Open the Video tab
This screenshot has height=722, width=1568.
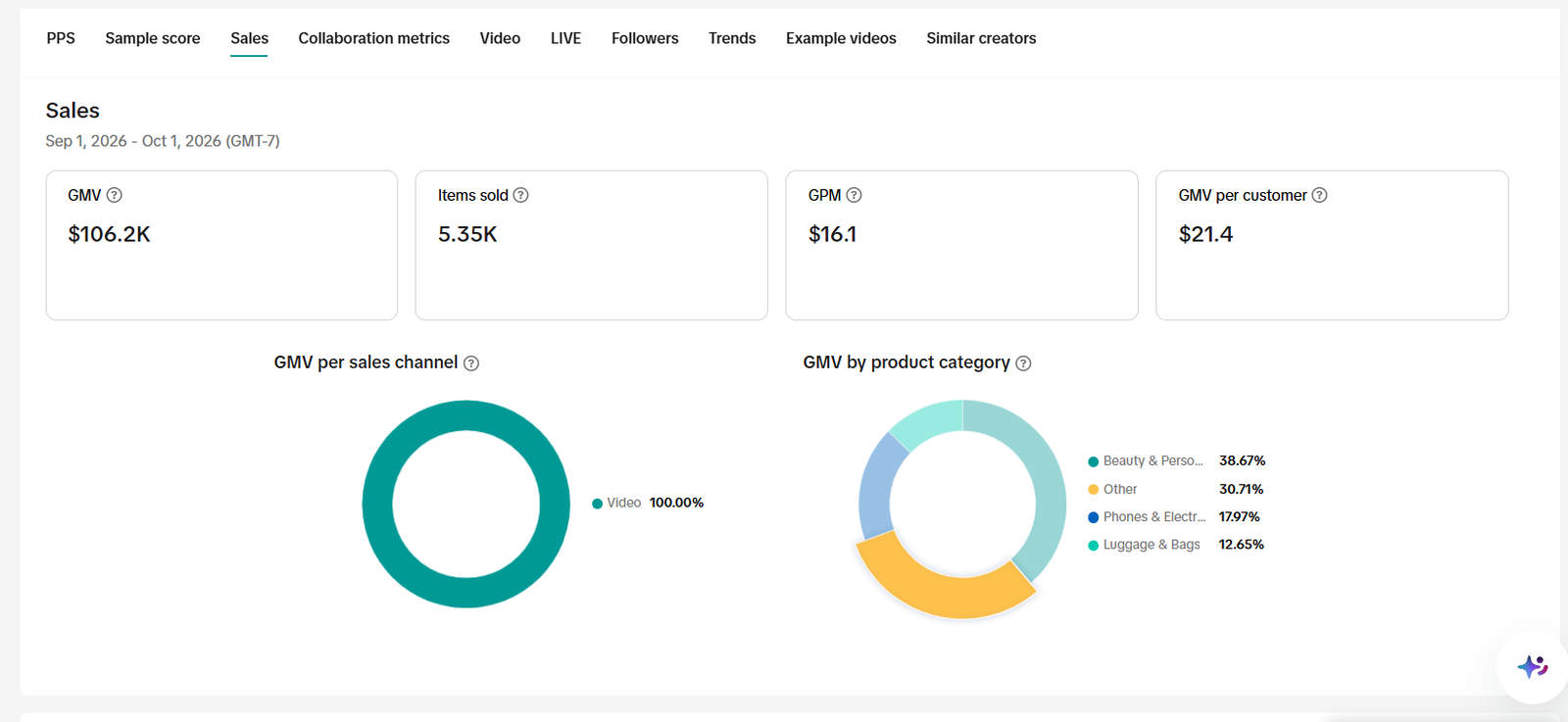[x=500, y=38]
